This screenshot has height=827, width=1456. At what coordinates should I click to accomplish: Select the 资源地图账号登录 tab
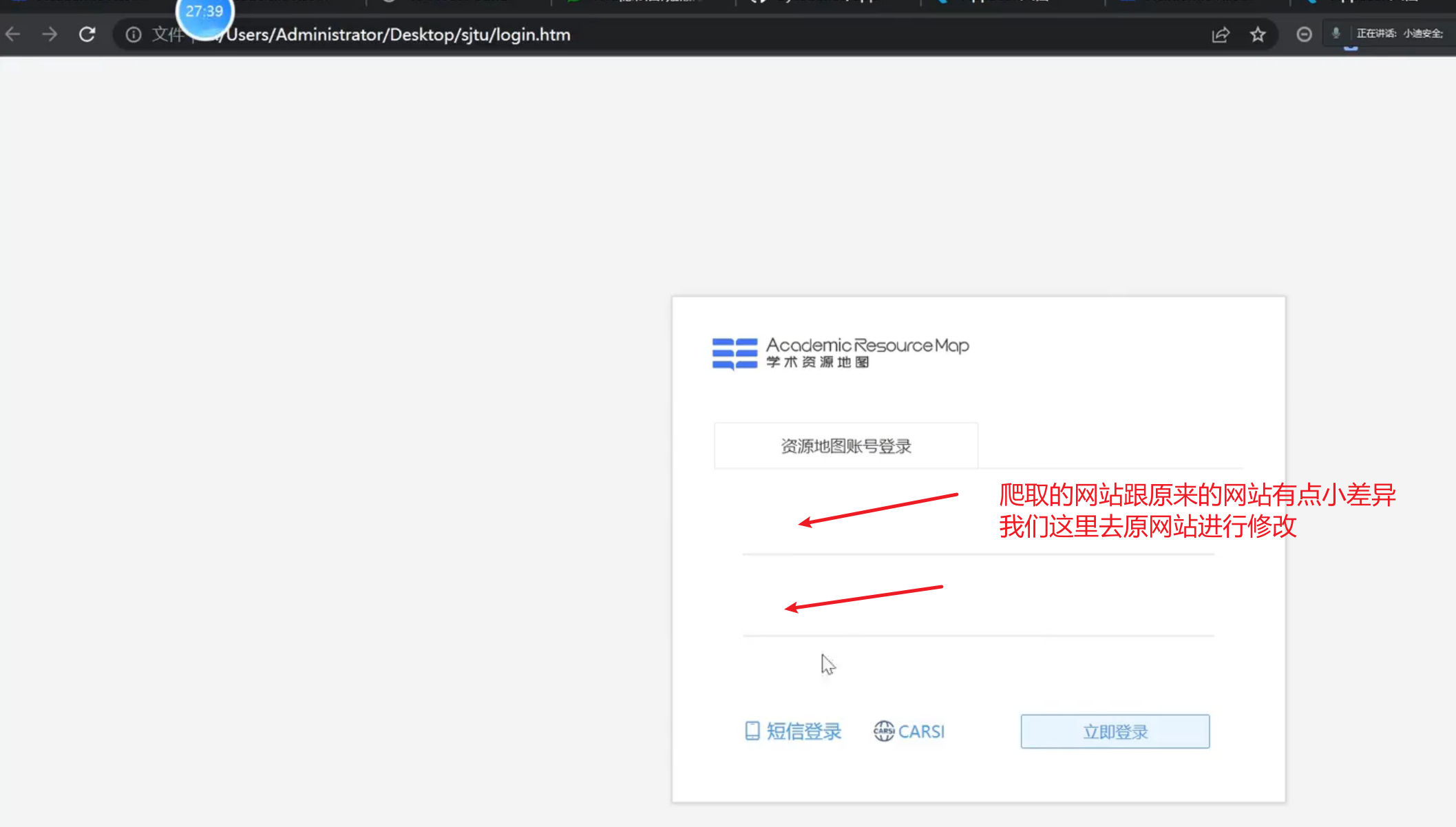tap(846, 446)
